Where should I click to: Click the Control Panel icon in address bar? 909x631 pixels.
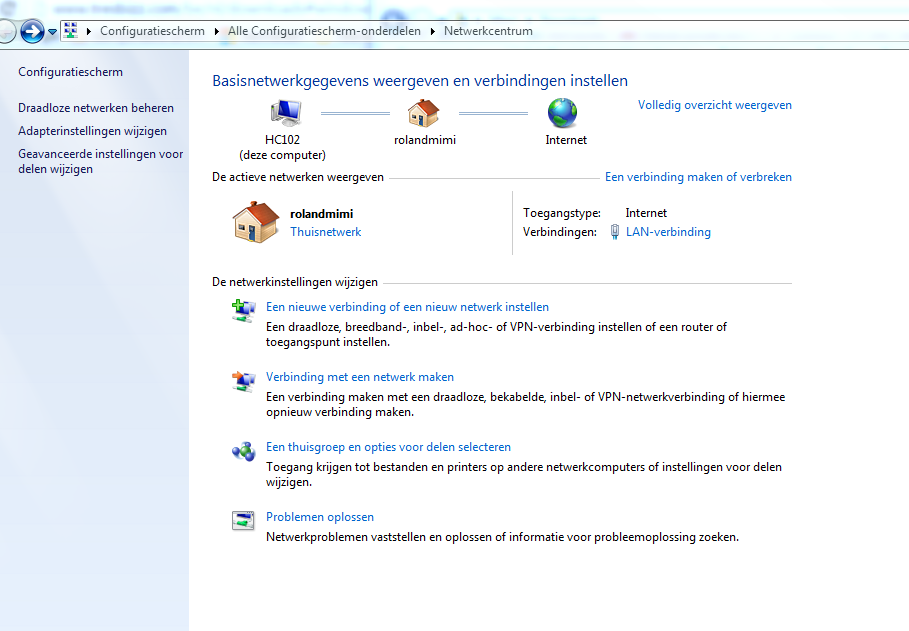click(x=71, y=31)
